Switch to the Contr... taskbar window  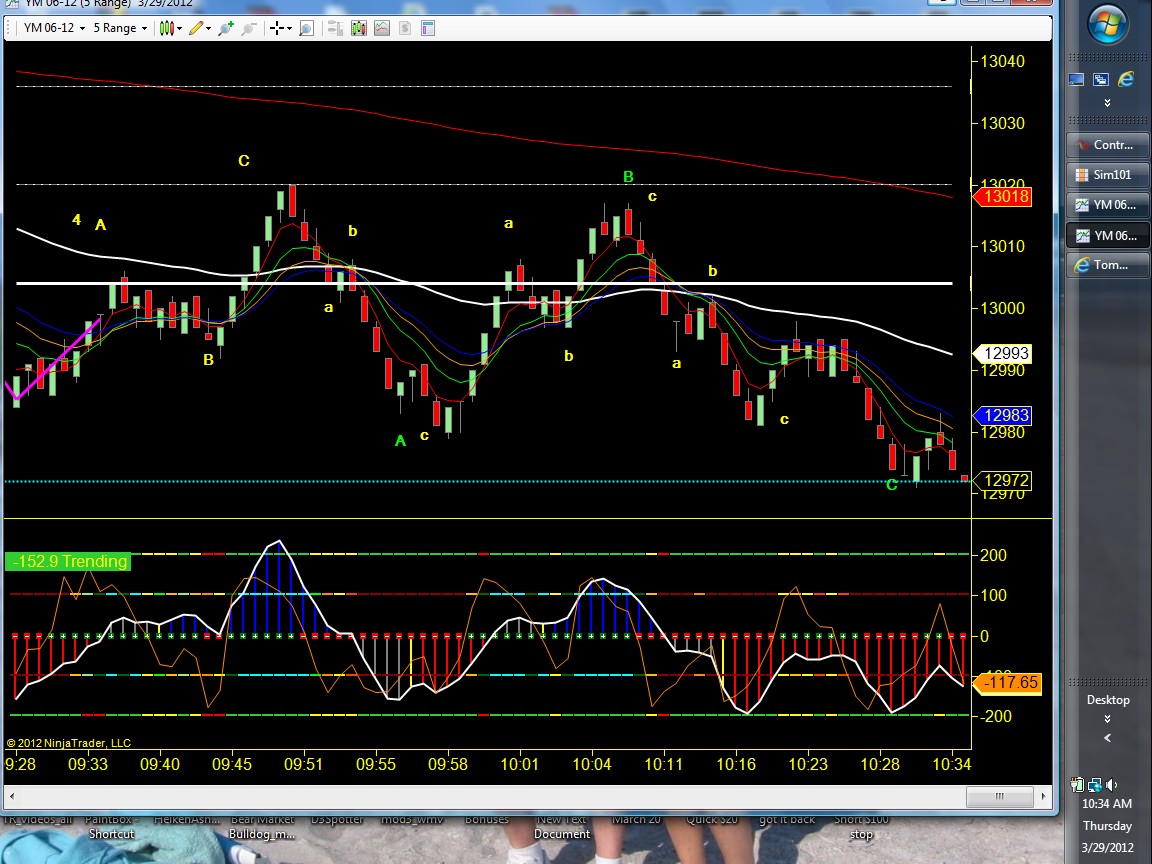(x=1107, y=145)
